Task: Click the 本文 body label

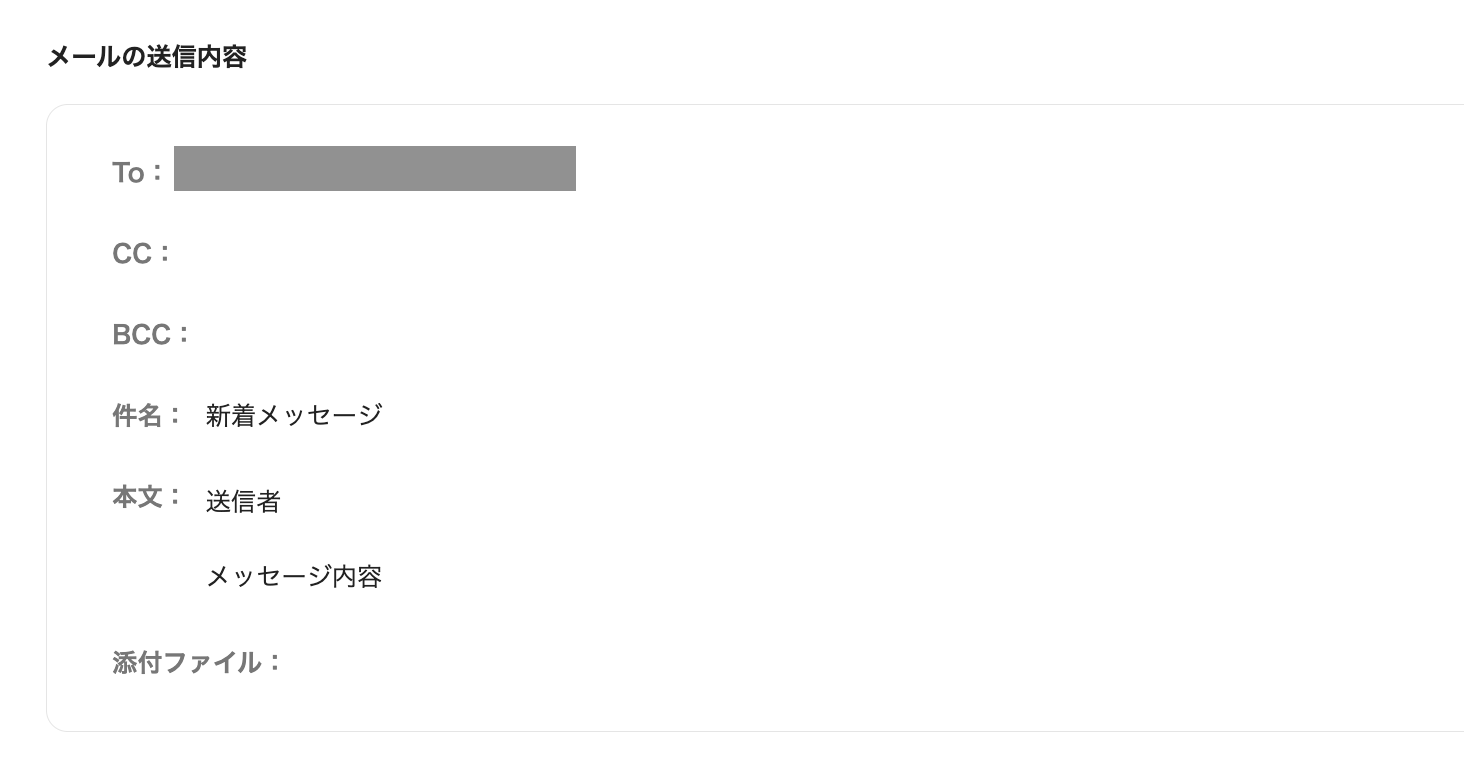Action: [x=147, y=497]
